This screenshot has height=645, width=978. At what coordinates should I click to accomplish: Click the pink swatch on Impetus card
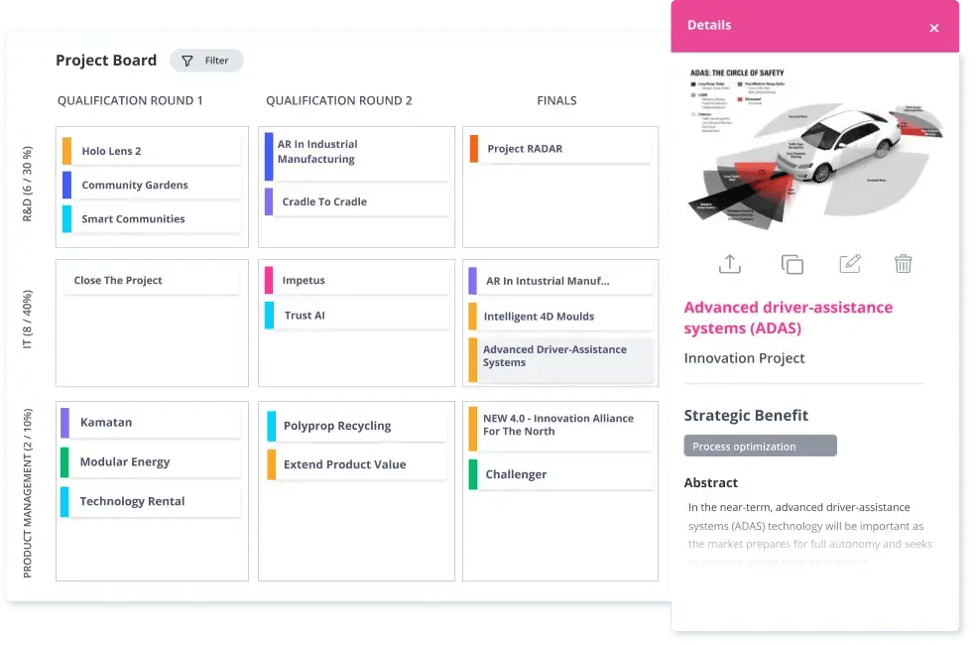[269, 281]
